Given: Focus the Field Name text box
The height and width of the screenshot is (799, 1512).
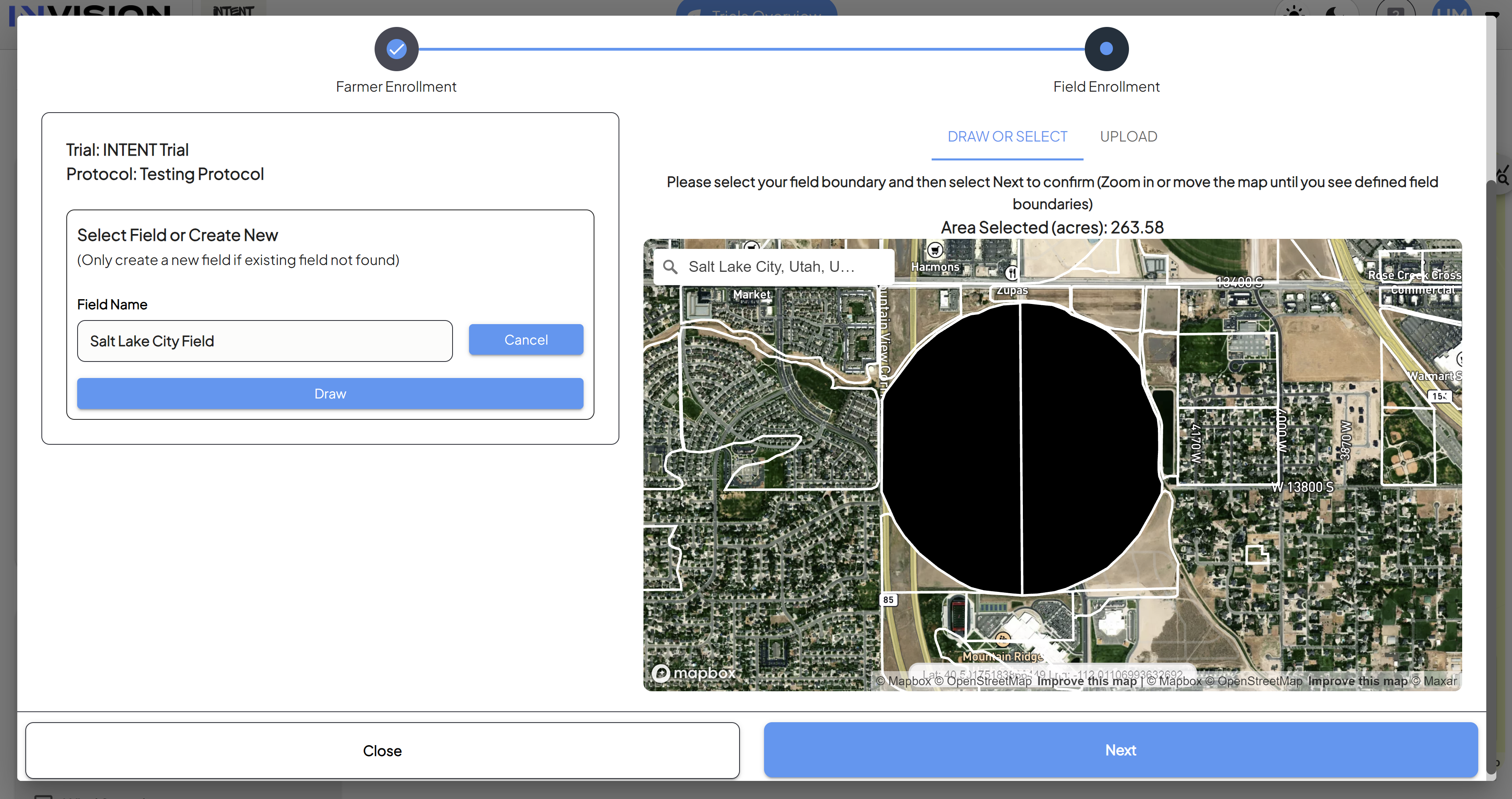Looking at the screenshot, I should click(x=265, y=341).
